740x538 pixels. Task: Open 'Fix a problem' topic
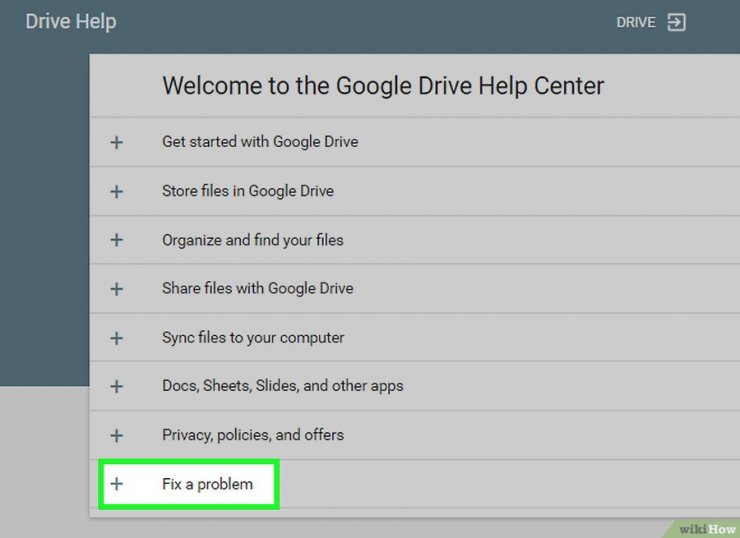(x=208, y=484)
